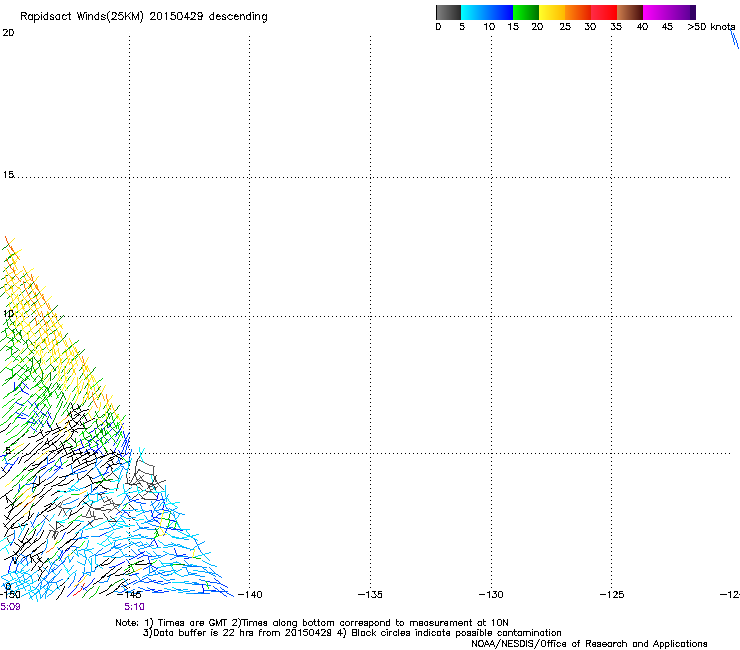Click the orange 25-30 knots legend segment

pyautogui.click(x=578, y=12)
